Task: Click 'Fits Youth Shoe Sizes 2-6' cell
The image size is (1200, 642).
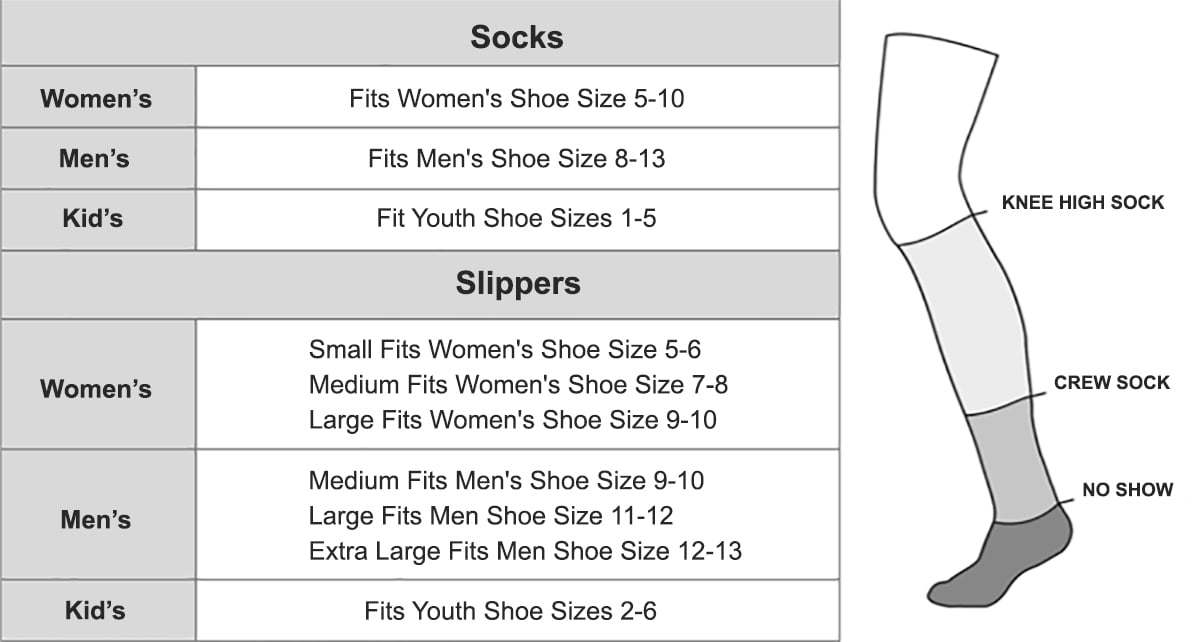Action: [x=511, y=611]
